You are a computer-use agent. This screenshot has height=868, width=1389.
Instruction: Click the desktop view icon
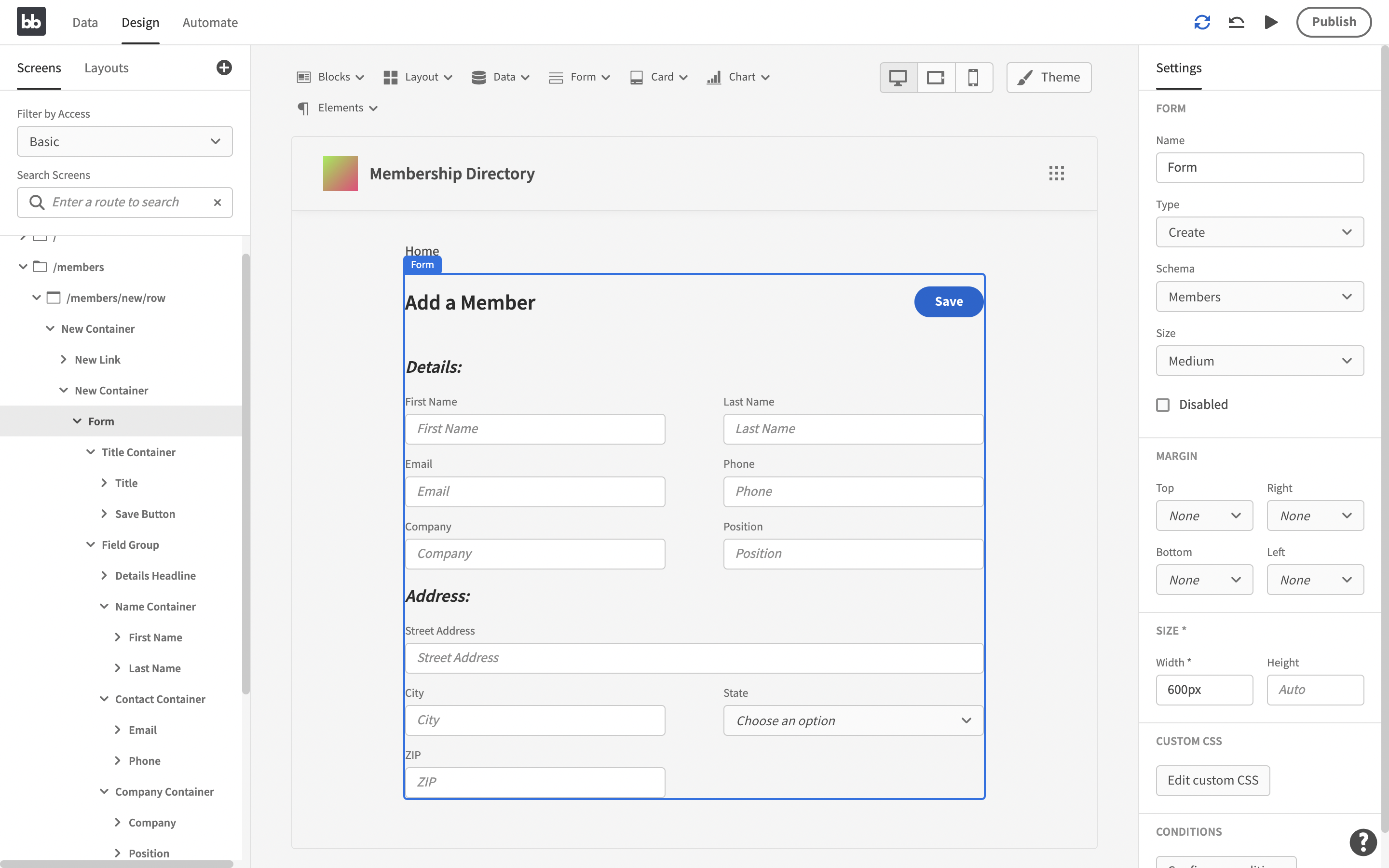[x=898, y=77]
